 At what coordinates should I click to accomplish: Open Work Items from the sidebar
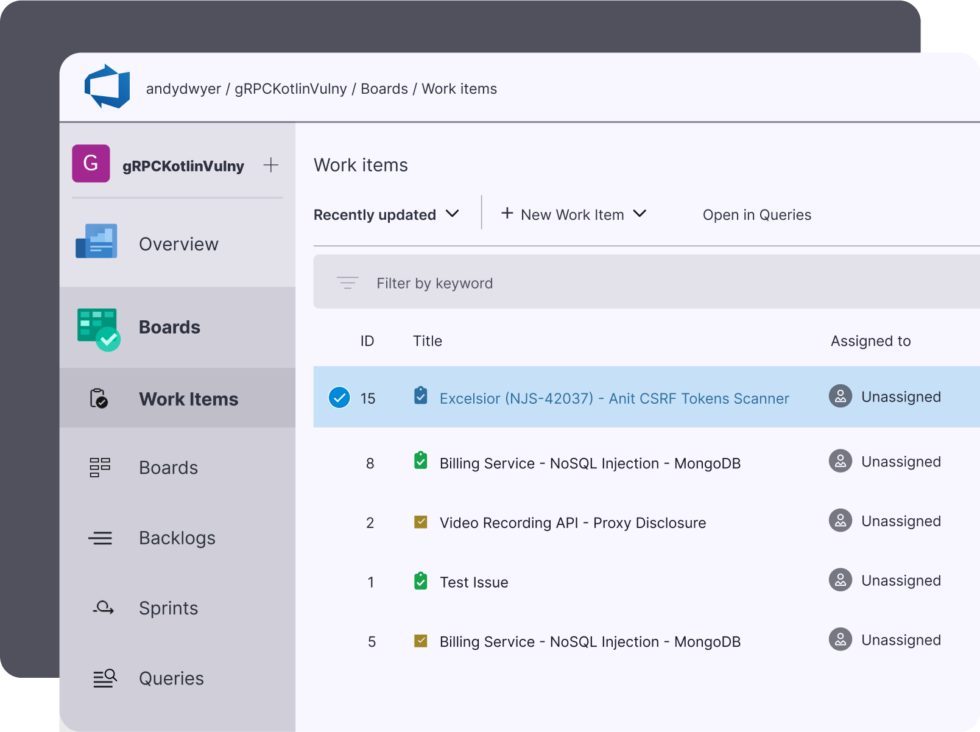pyautogui.click(x=188, y=398)
